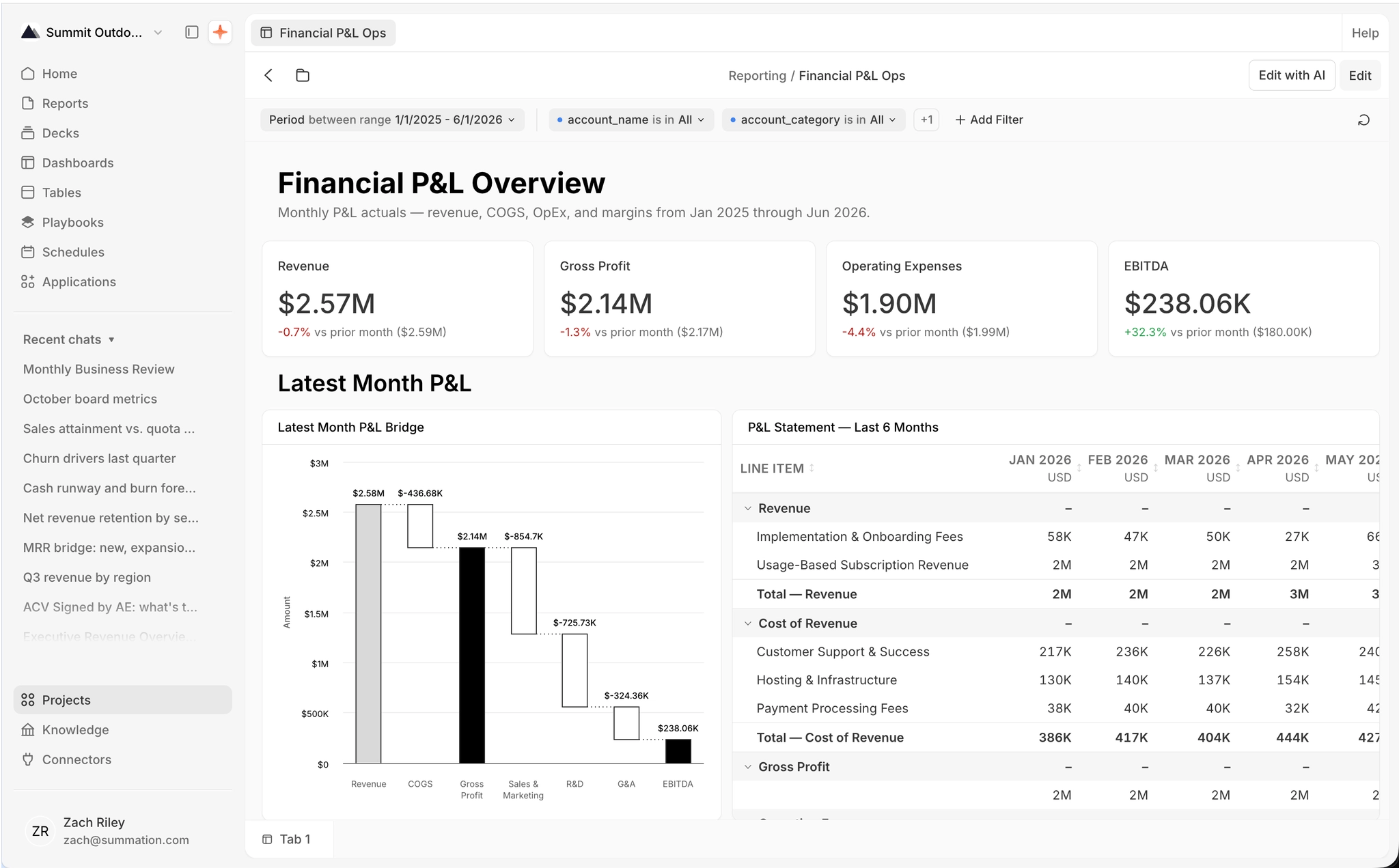Click the orange sparkle new chat icon
Viewport: 1399px width, 868px height.
(x=220, y=32)
